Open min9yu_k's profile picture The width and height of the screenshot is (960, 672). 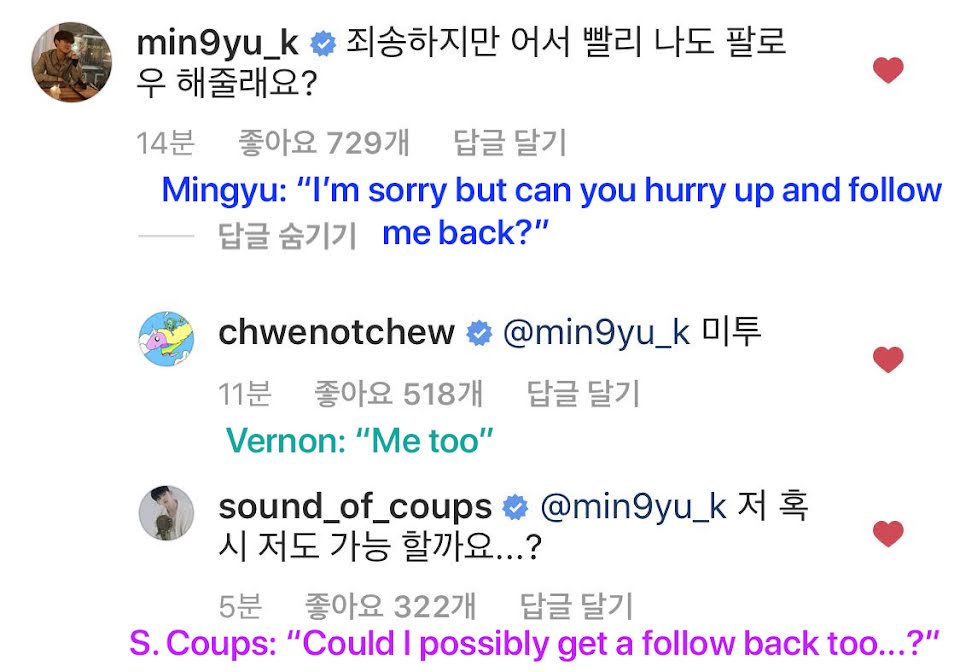point(72,62)
